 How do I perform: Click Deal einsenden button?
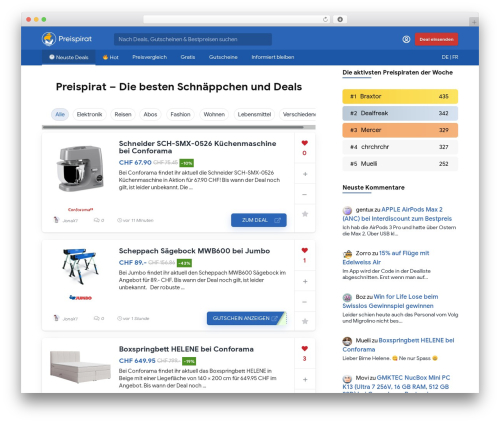coord(436,39)
